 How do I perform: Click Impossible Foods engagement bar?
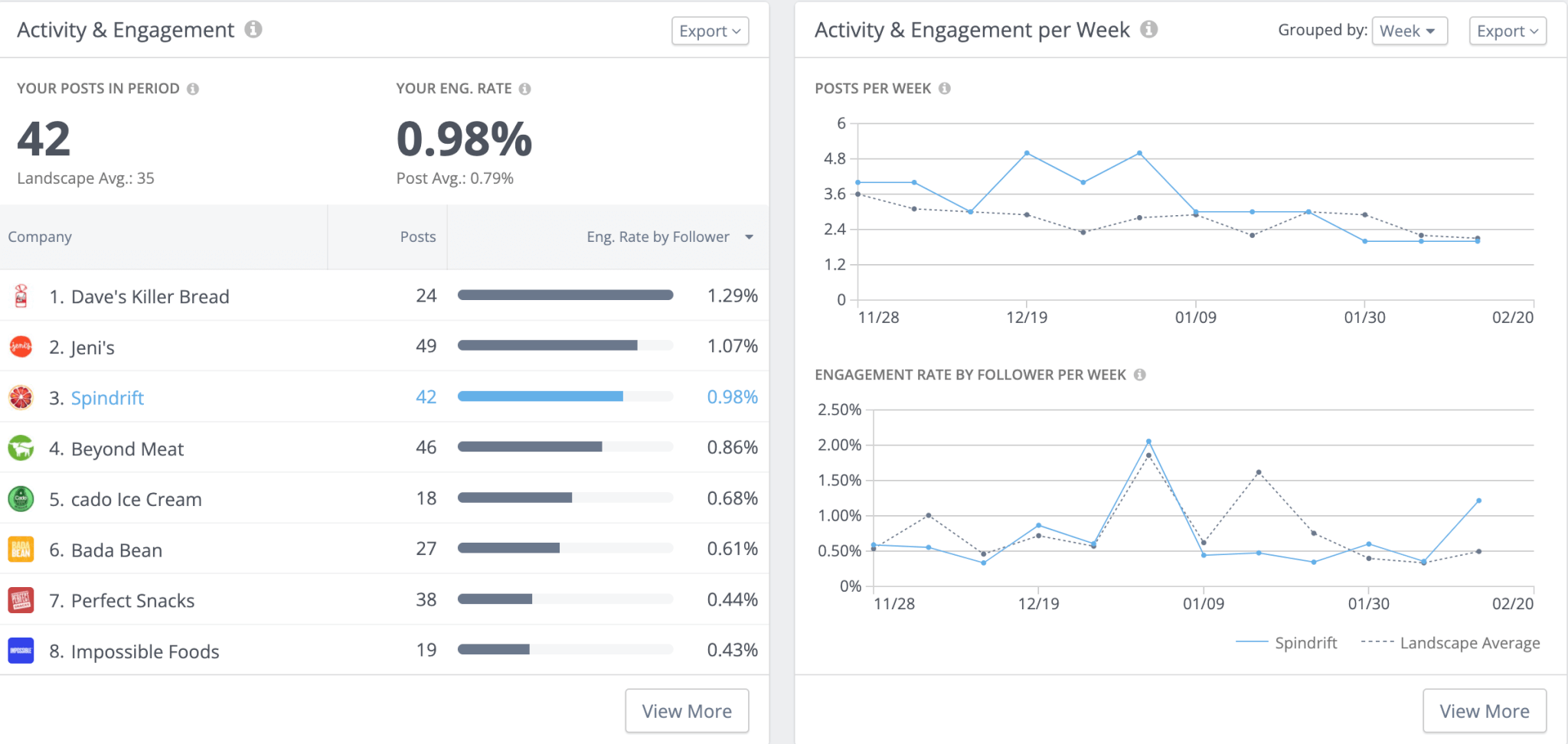[494, 649]
